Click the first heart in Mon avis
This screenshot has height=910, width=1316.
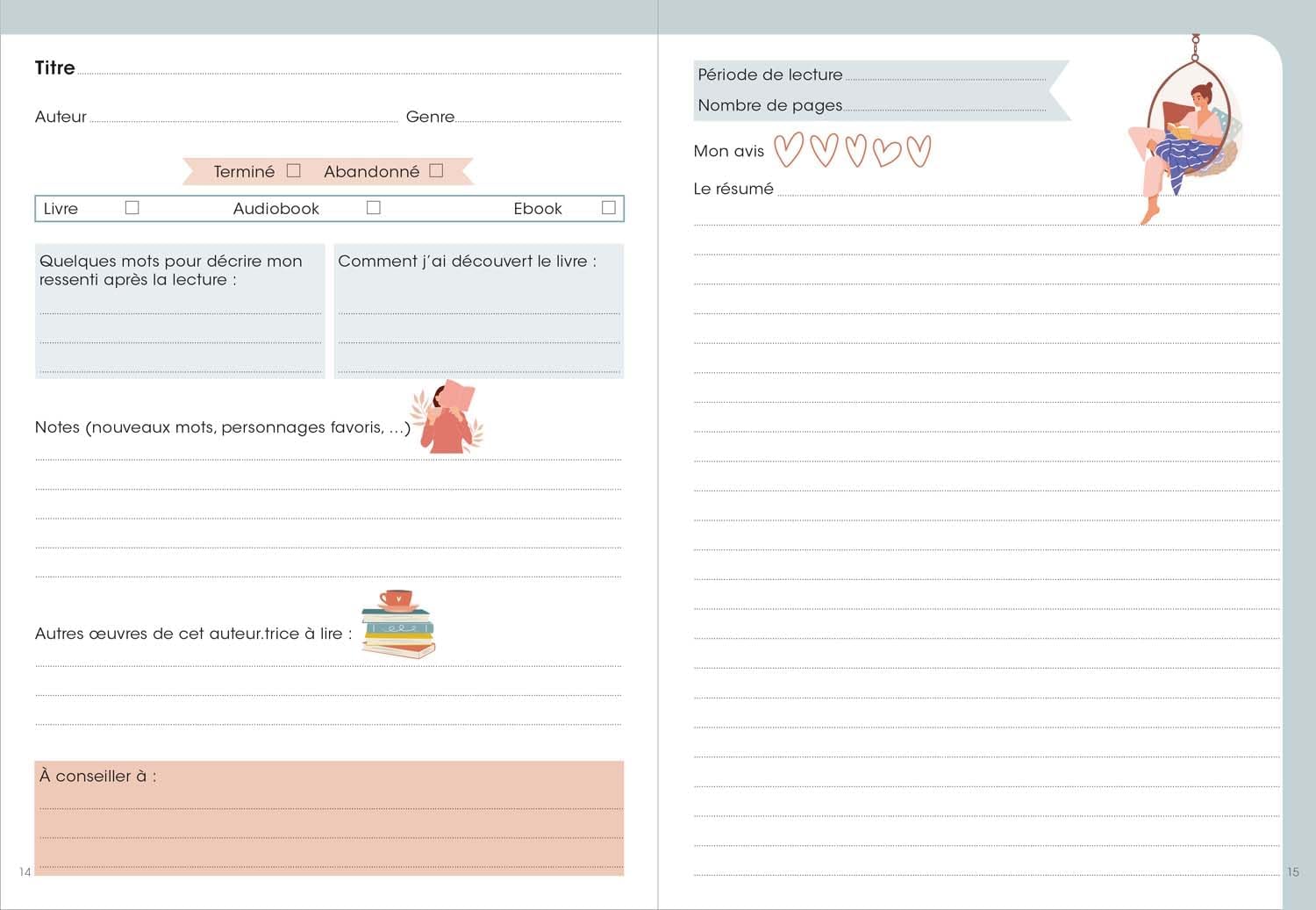coord(788,150)
